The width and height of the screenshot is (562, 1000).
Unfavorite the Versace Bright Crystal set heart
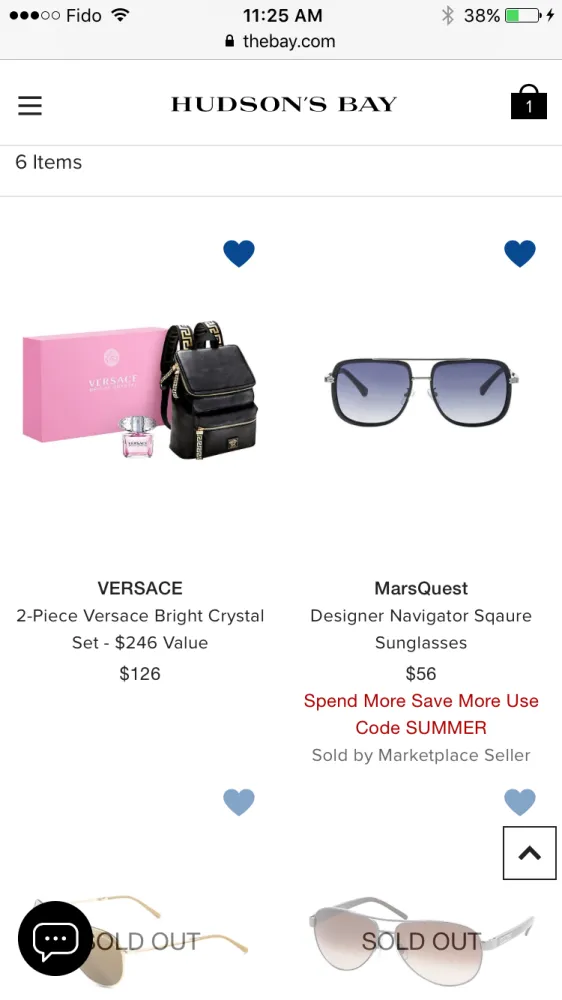pyautogui.click(x=239, y=253)
